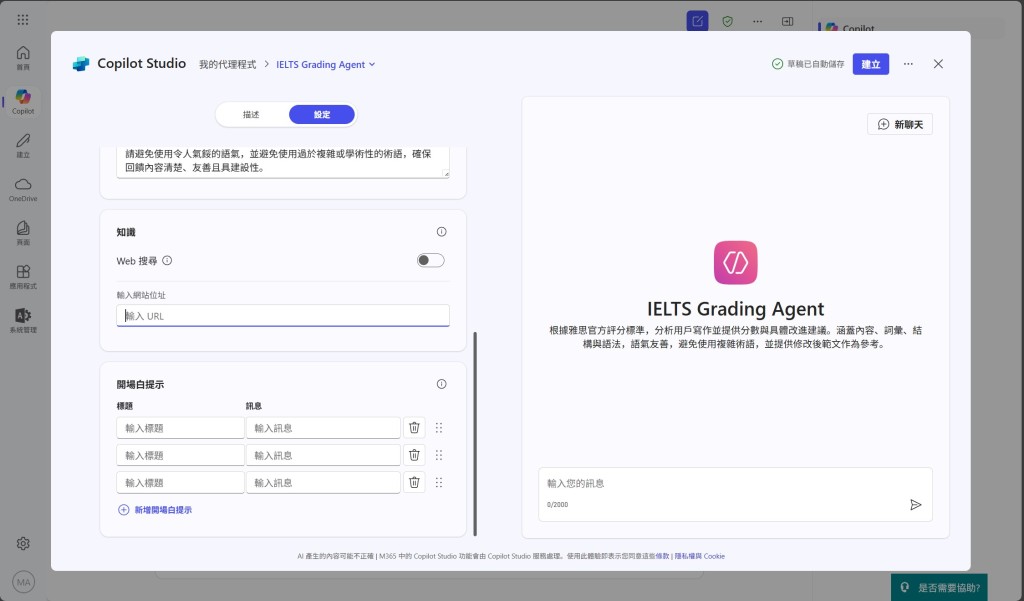Focus the 輸入 URL website field
The height and width of the screenshot is (601, 1024).
click(283, 316)
